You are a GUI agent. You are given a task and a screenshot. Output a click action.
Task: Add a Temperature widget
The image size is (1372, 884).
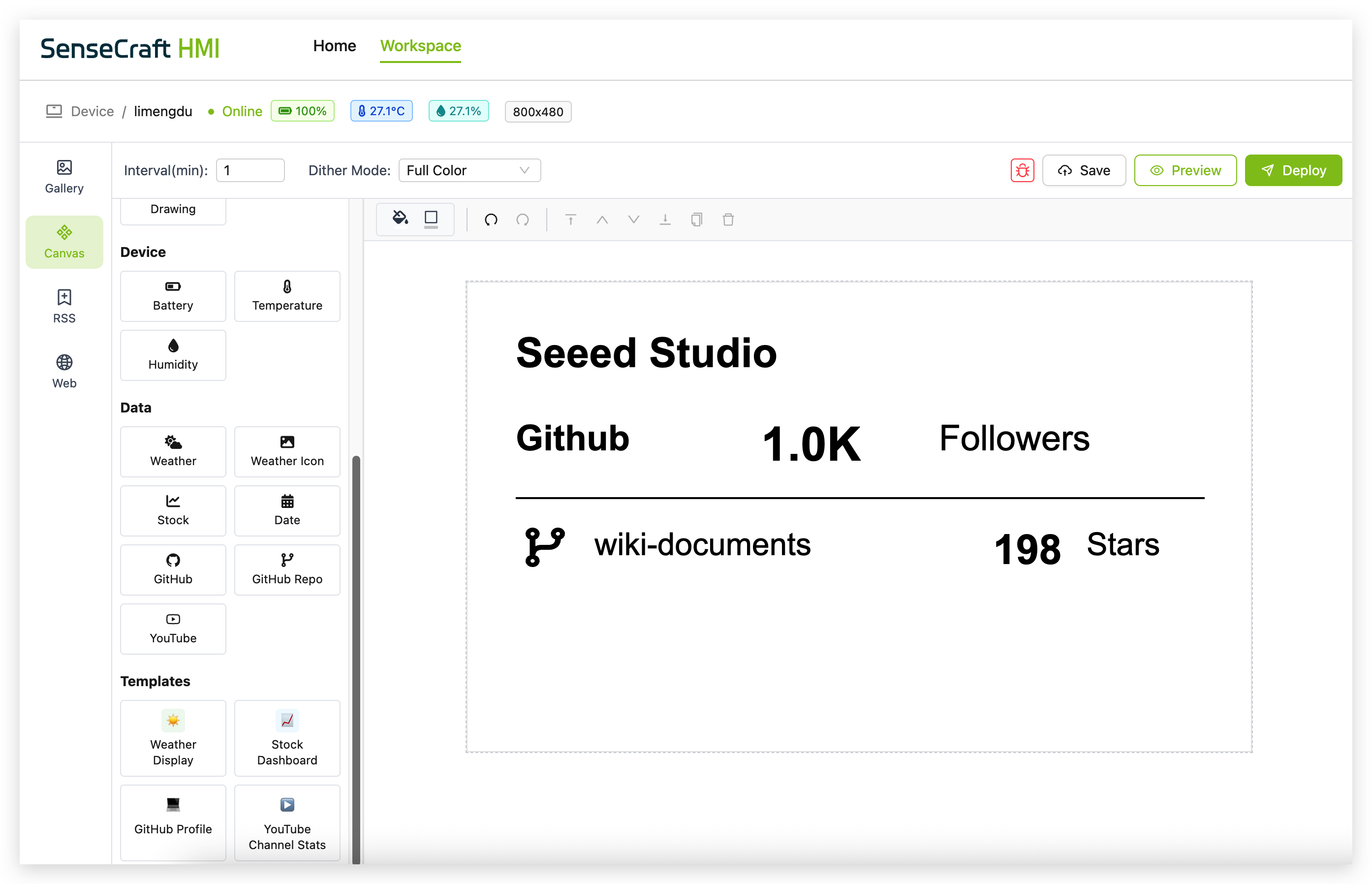tap(287, 296)
